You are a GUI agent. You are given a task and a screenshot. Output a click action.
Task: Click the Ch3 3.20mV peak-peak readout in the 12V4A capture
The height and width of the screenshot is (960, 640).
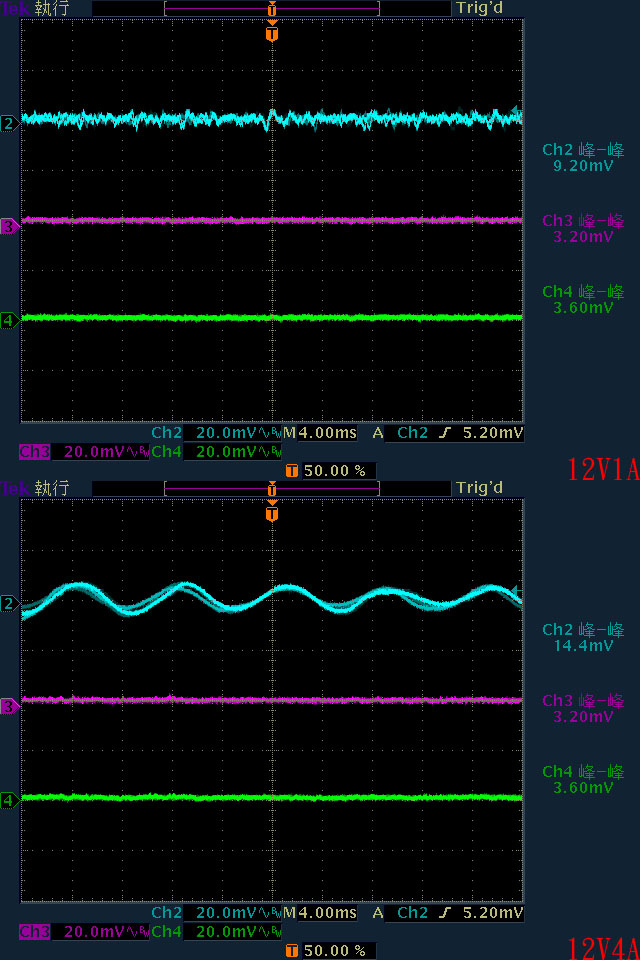click(583, 716)
